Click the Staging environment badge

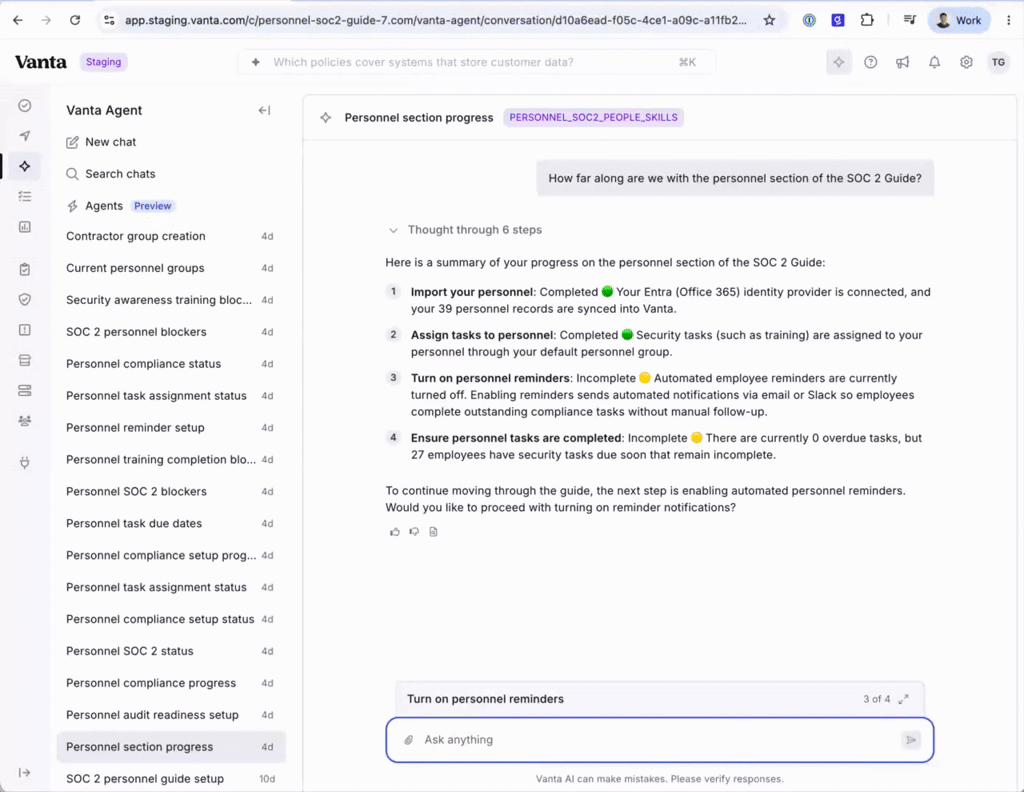click(103, 62)
